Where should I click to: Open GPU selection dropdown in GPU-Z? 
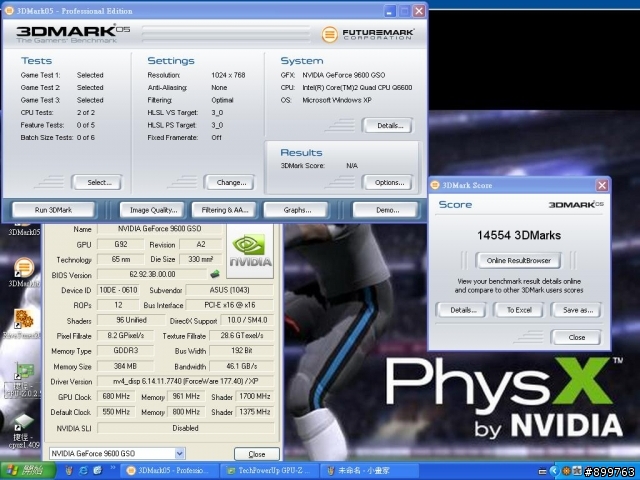coord(179,453)
